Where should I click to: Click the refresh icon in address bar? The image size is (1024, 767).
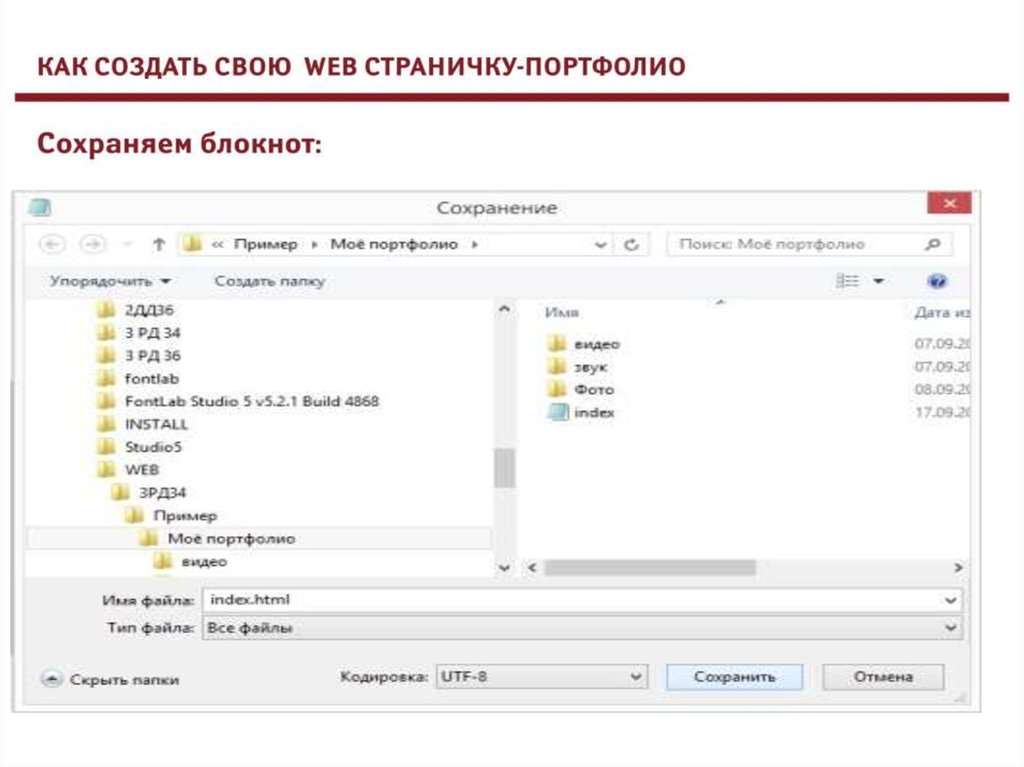click(x=631, y=244)
